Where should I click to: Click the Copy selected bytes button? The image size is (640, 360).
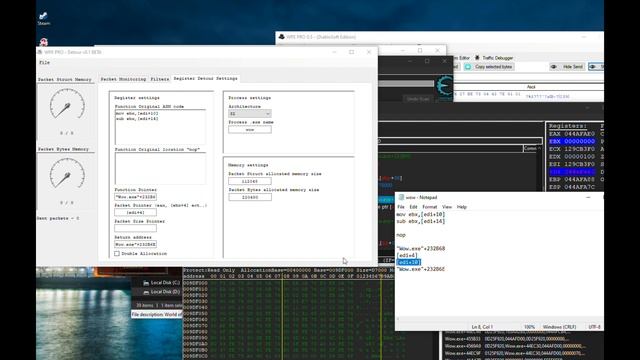[488, 67]
